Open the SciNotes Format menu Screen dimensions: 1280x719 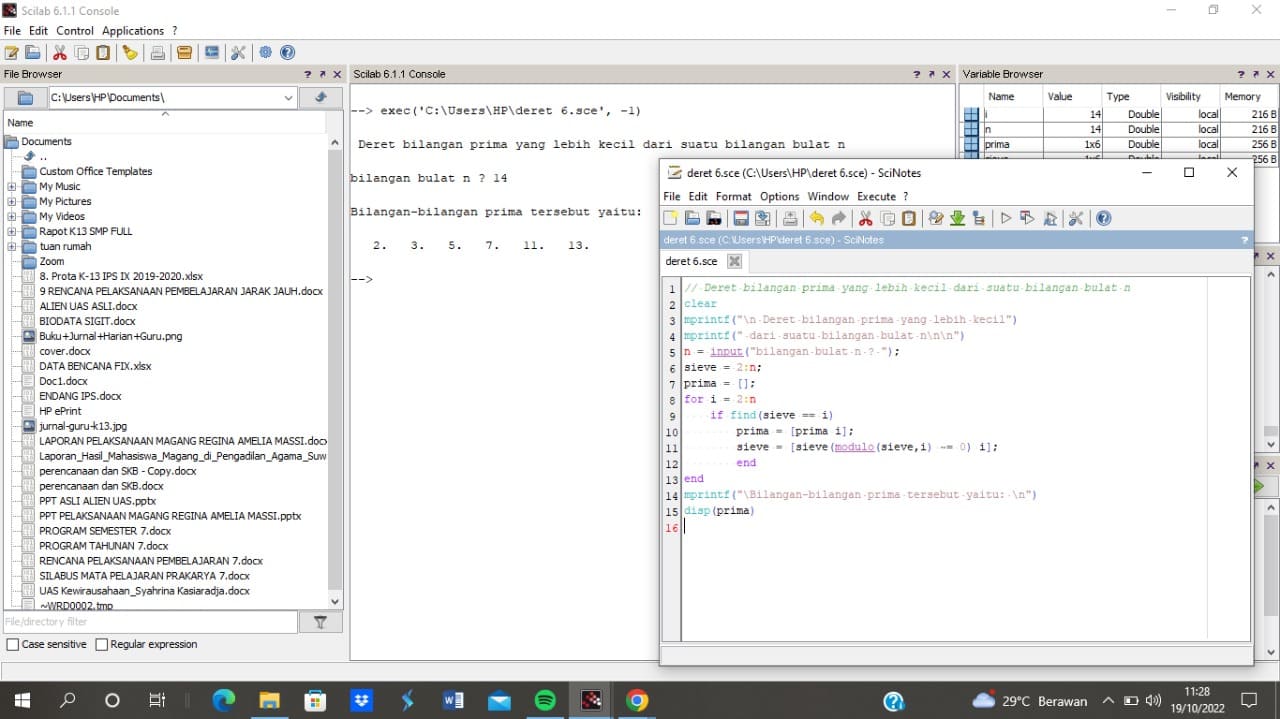733,196
